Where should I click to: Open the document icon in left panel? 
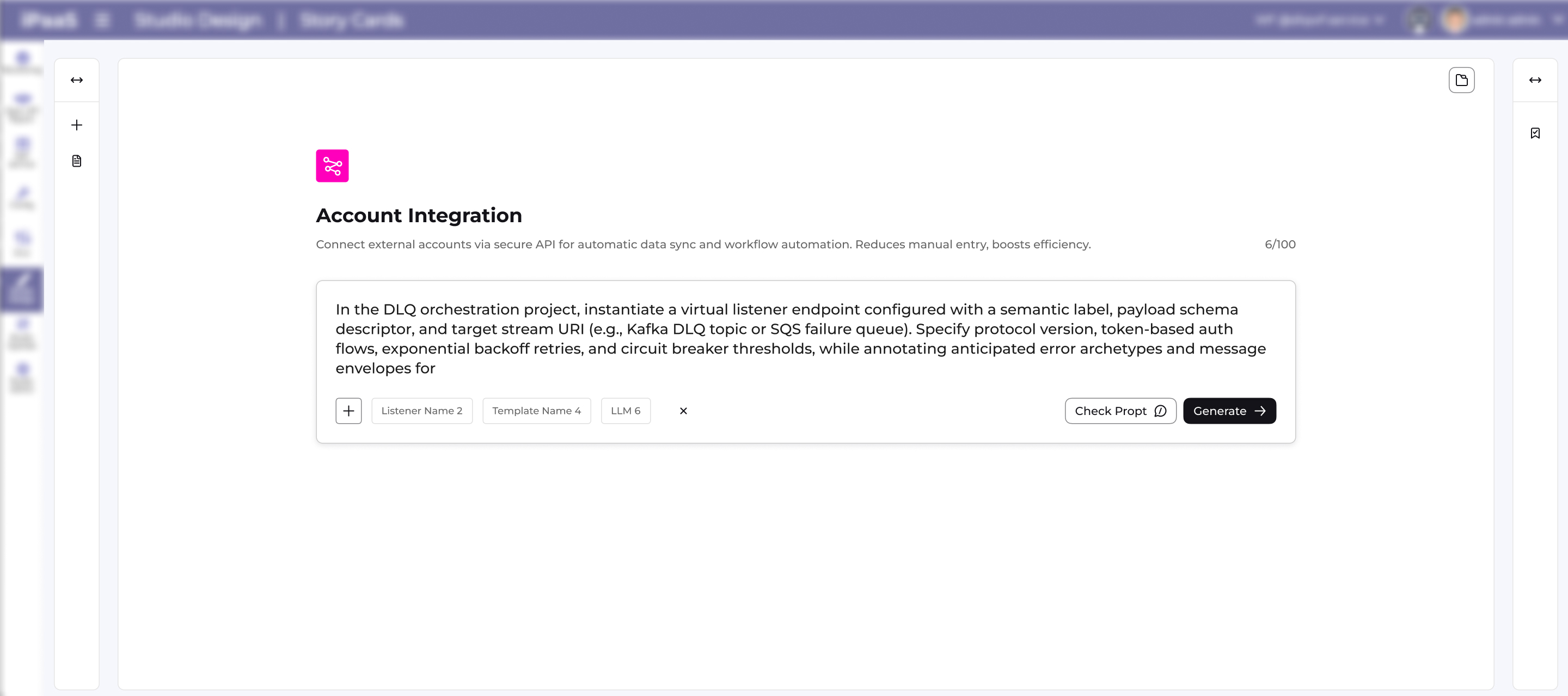coord(77,161)
